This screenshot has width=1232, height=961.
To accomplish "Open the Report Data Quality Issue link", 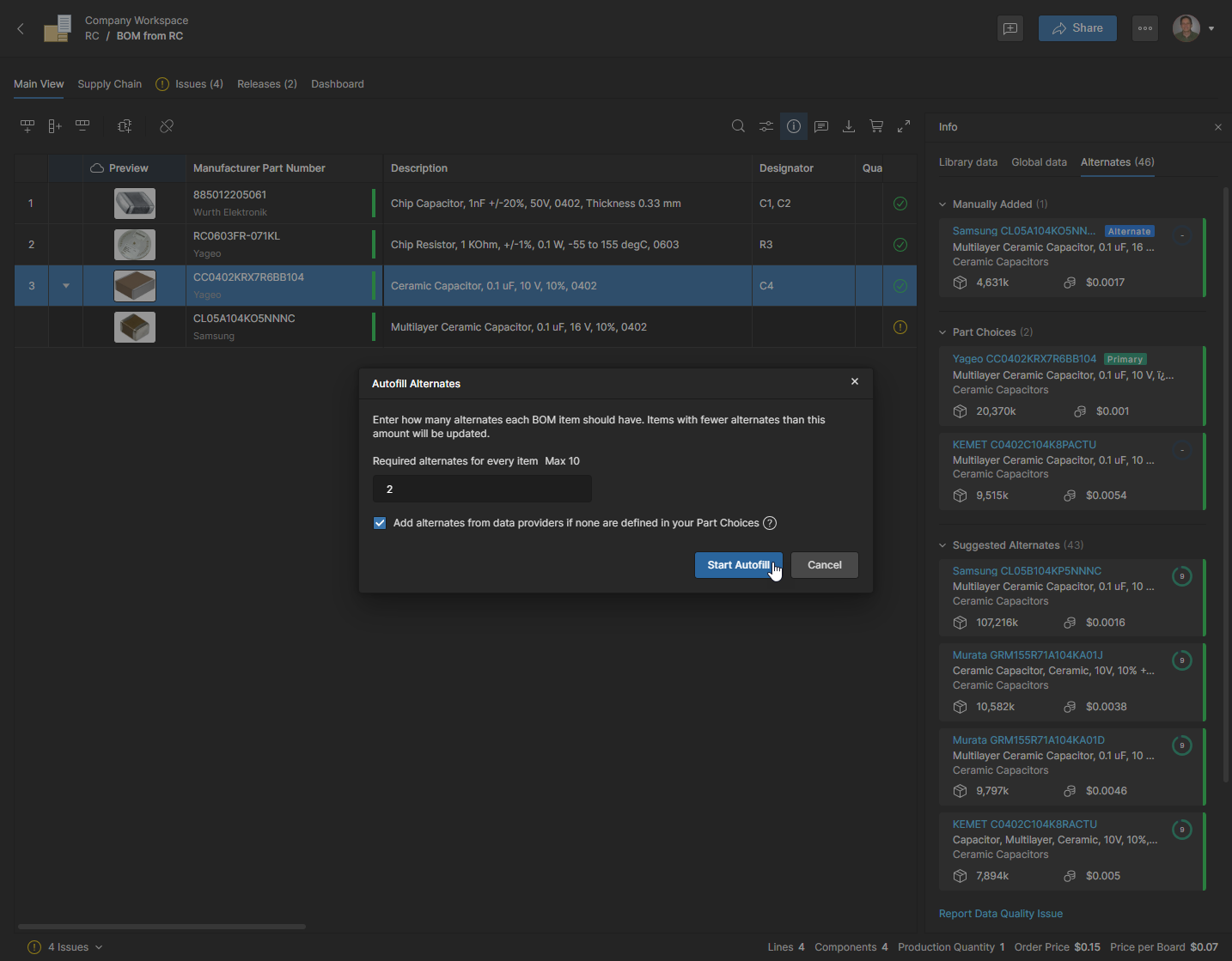I will [x=1000, y=914].
